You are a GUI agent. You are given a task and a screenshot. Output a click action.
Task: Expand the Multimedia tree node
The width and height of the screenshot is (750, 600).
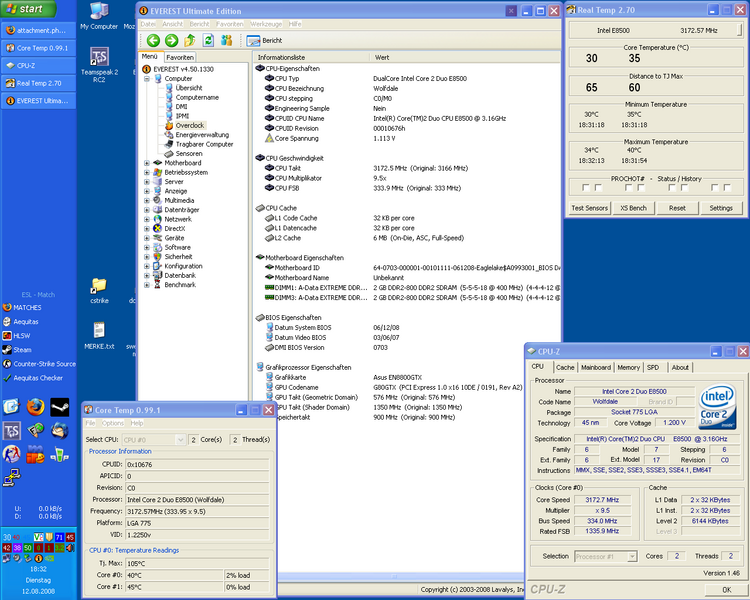(147, 200)
